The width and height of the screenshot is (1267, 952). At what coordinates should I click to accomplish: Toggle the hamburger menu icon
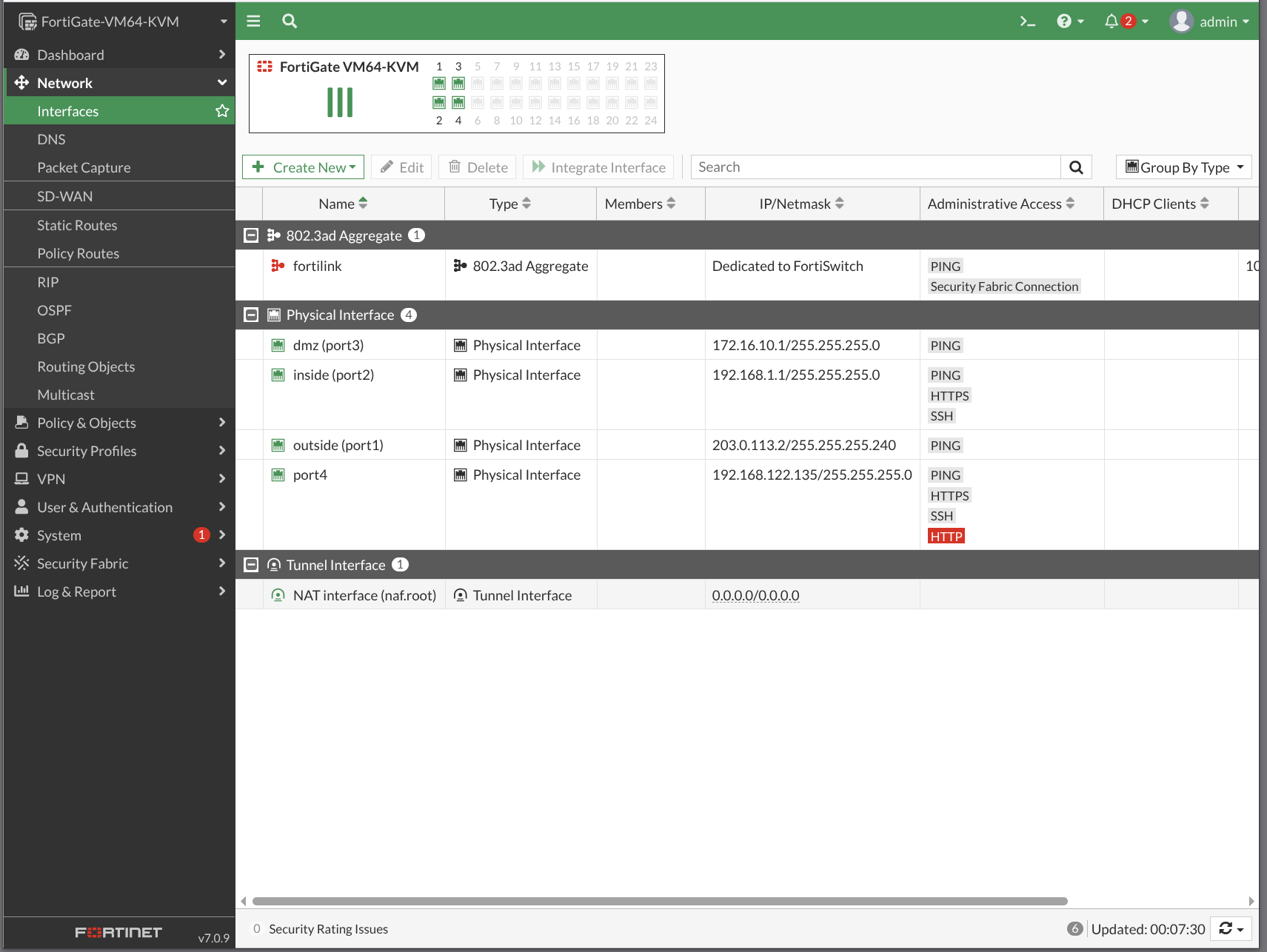click(253, 21)
